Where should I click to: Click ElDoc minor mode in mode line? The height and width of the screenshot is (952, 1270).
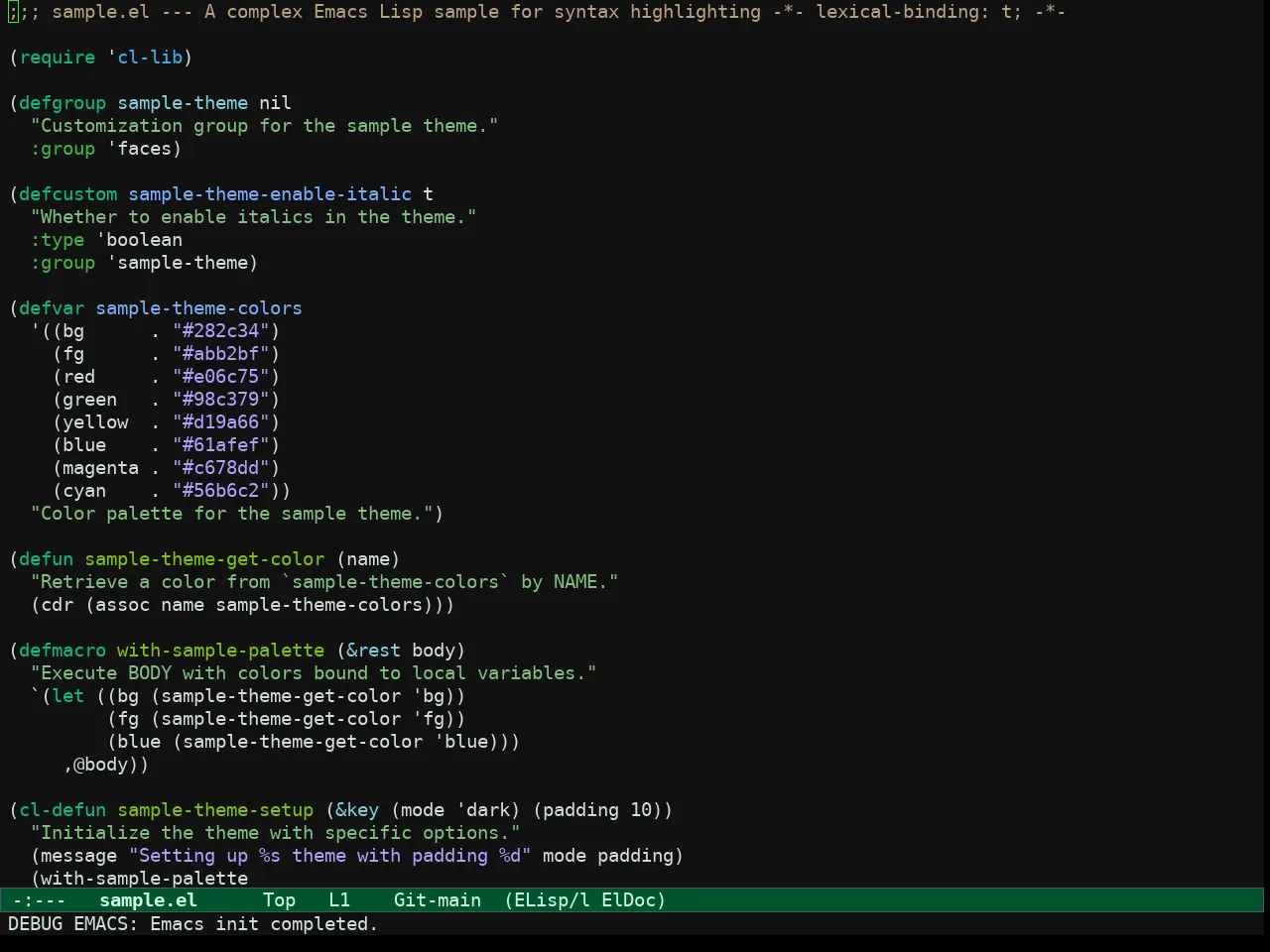tap(628, 900)
